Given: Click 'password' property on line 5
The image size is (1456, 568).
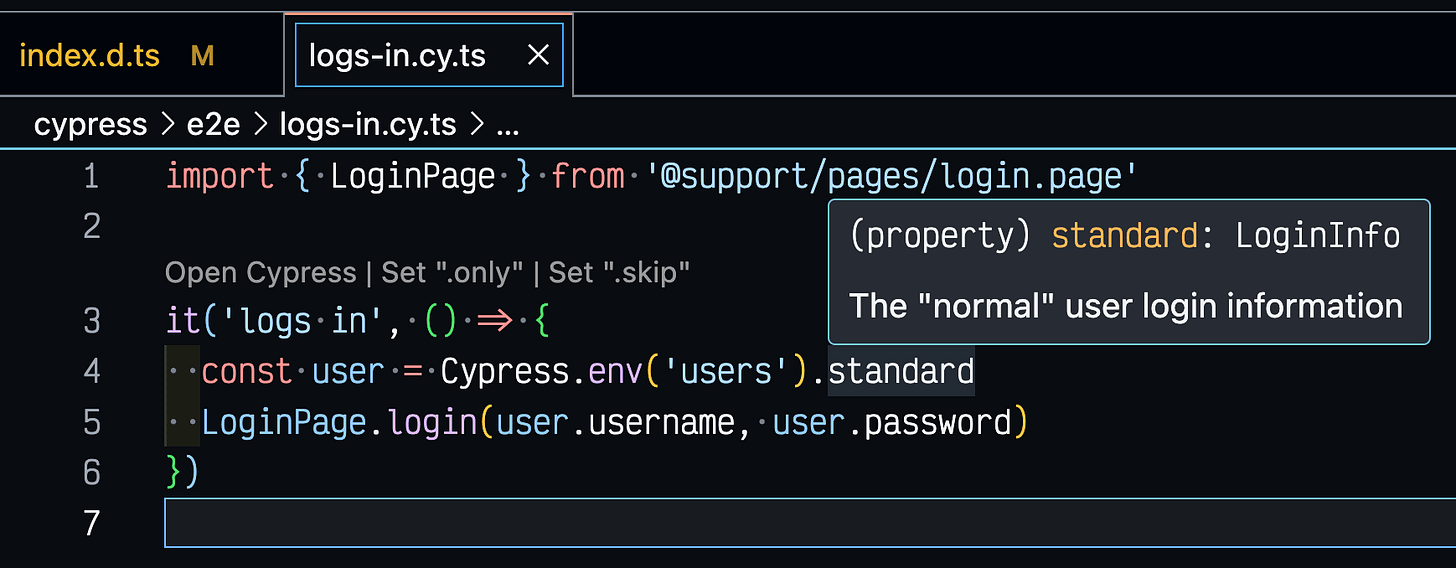Looking at the screenshot, I should [x=938, y=422].
